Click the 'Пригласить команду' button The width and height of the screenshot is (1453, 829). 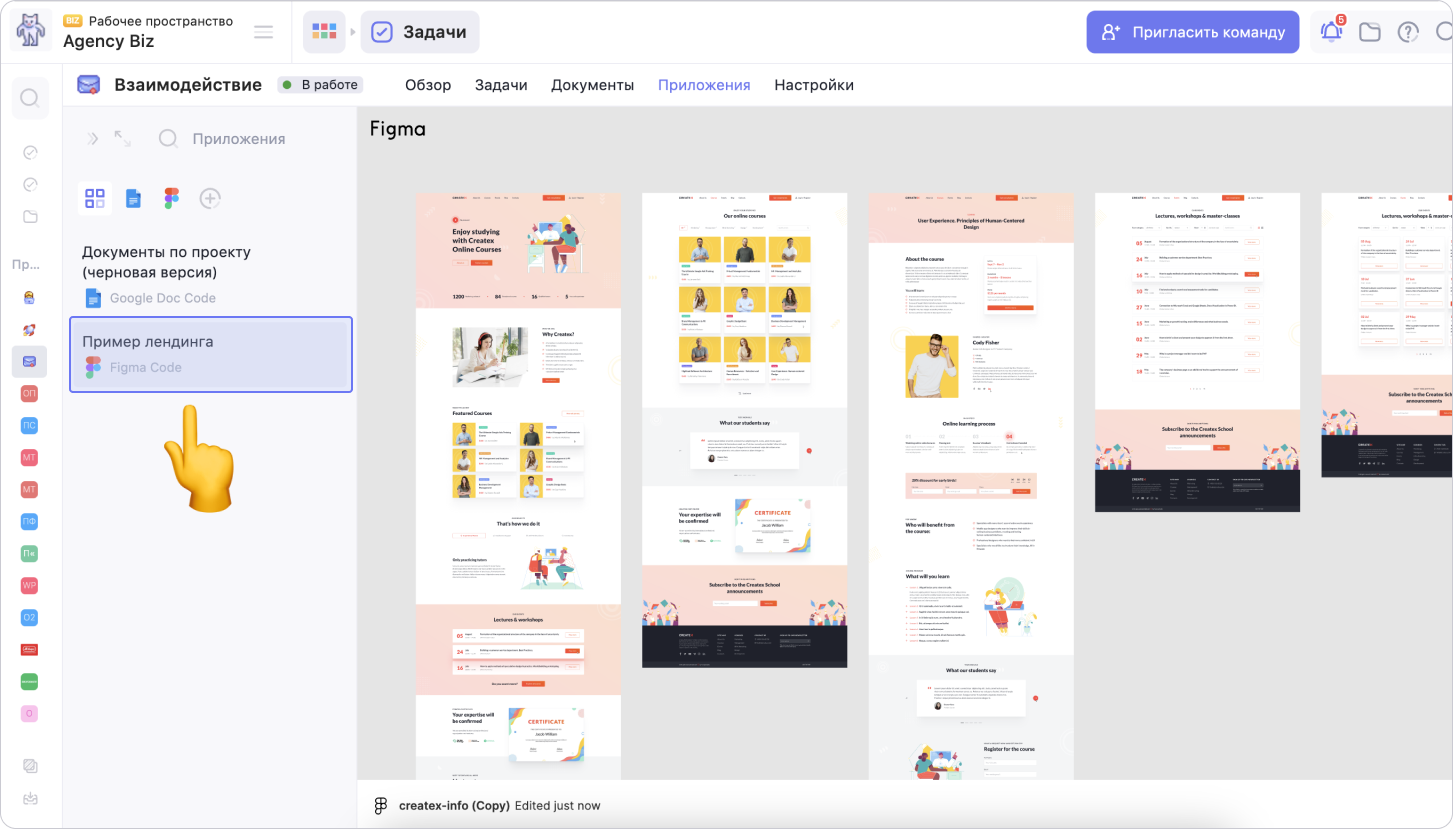pyautogui.click(x=1192, y=32)
